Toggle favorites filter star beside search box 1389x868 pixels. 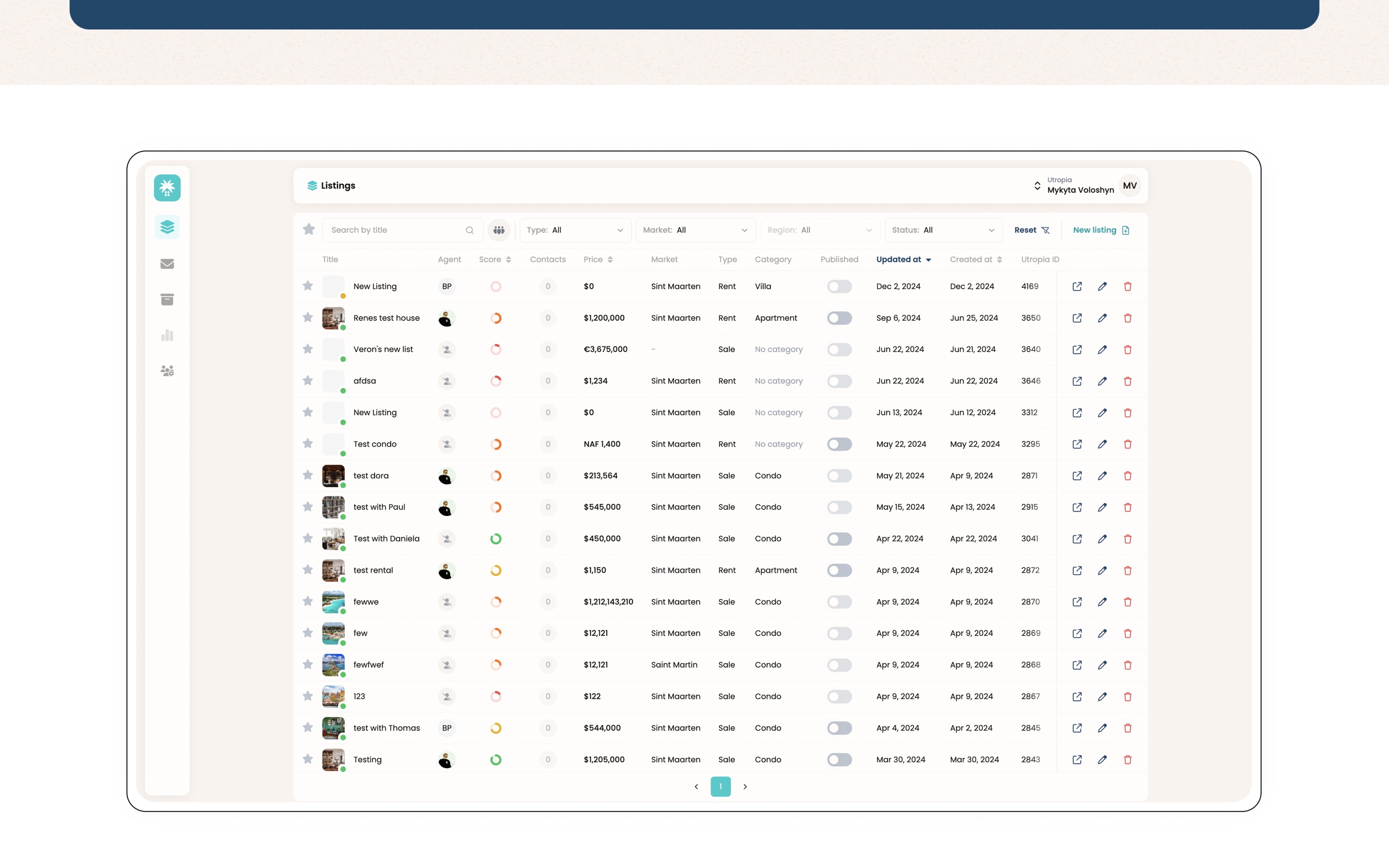pos(309,230)
